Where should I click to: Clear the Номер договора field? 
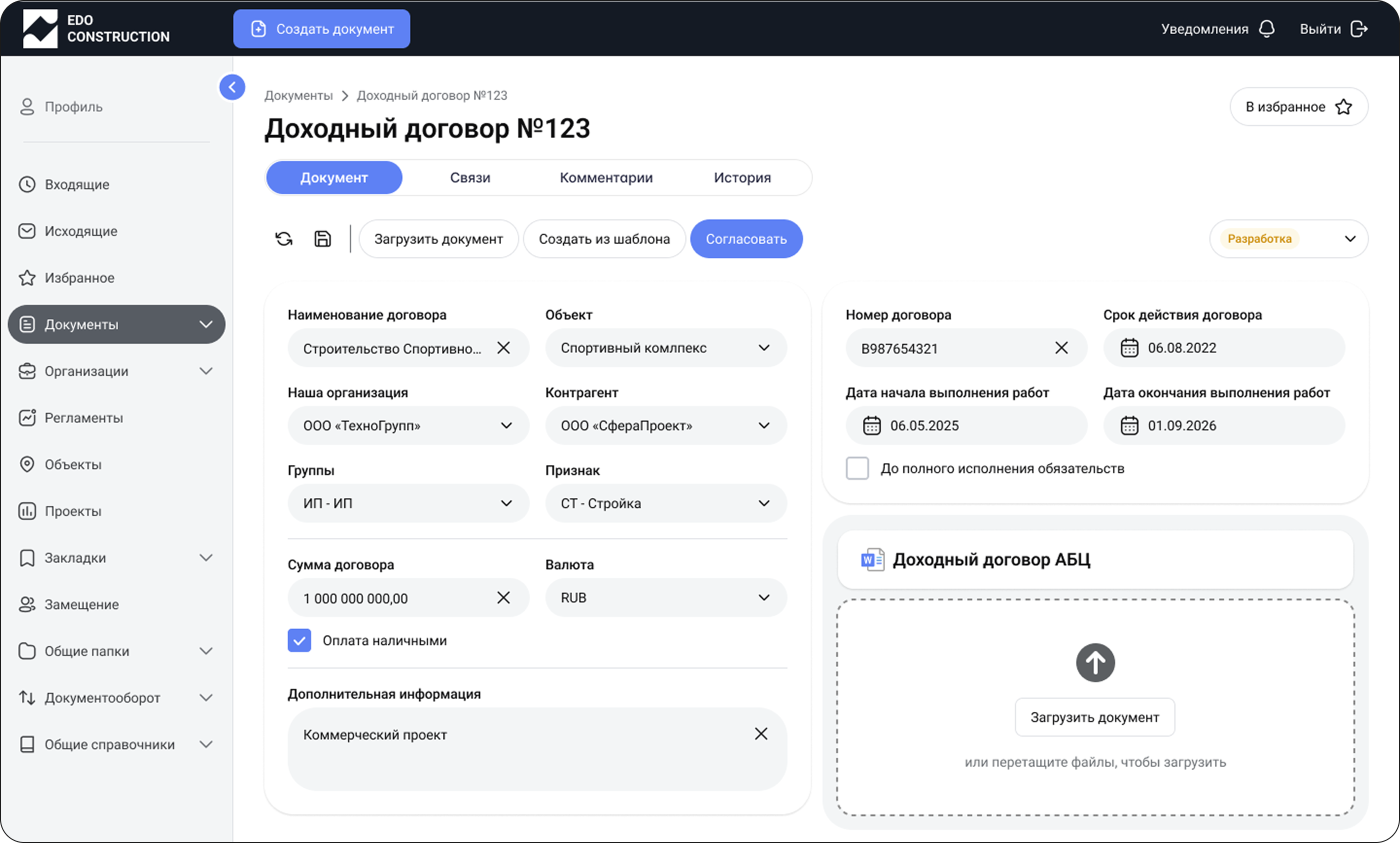[x=1061, y=347]
